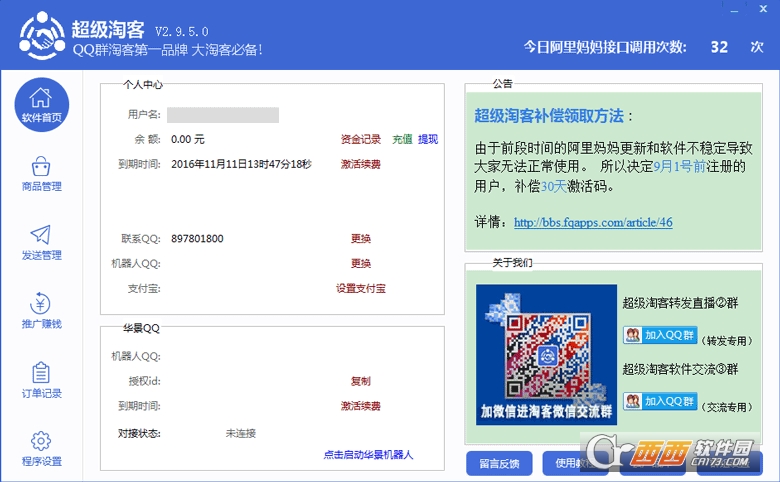Image resolution: width=780 pixels, height=482 pixels.
Task: Click the 提现 withdraw link
Action: pyautogui.click(x=428, y=139)
